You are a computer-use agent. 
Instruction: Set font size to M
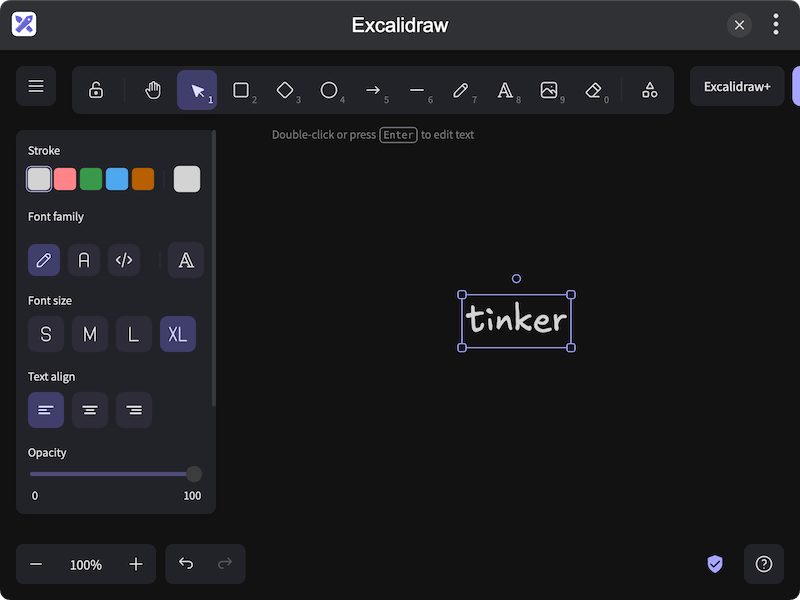pos(90,334)
